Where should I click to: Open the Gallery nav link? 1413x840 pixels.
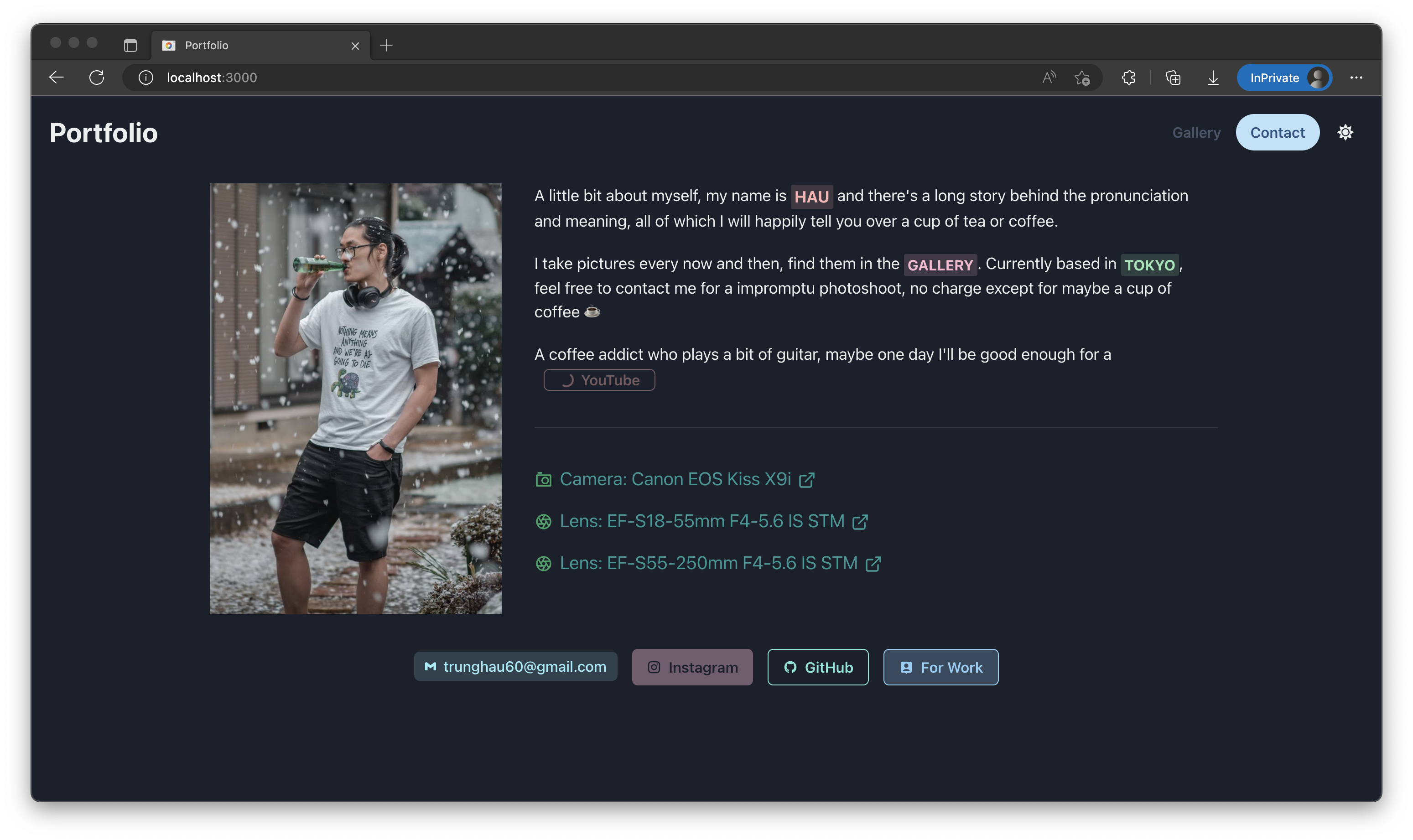pyautogui.click(x=1195, y=132)
